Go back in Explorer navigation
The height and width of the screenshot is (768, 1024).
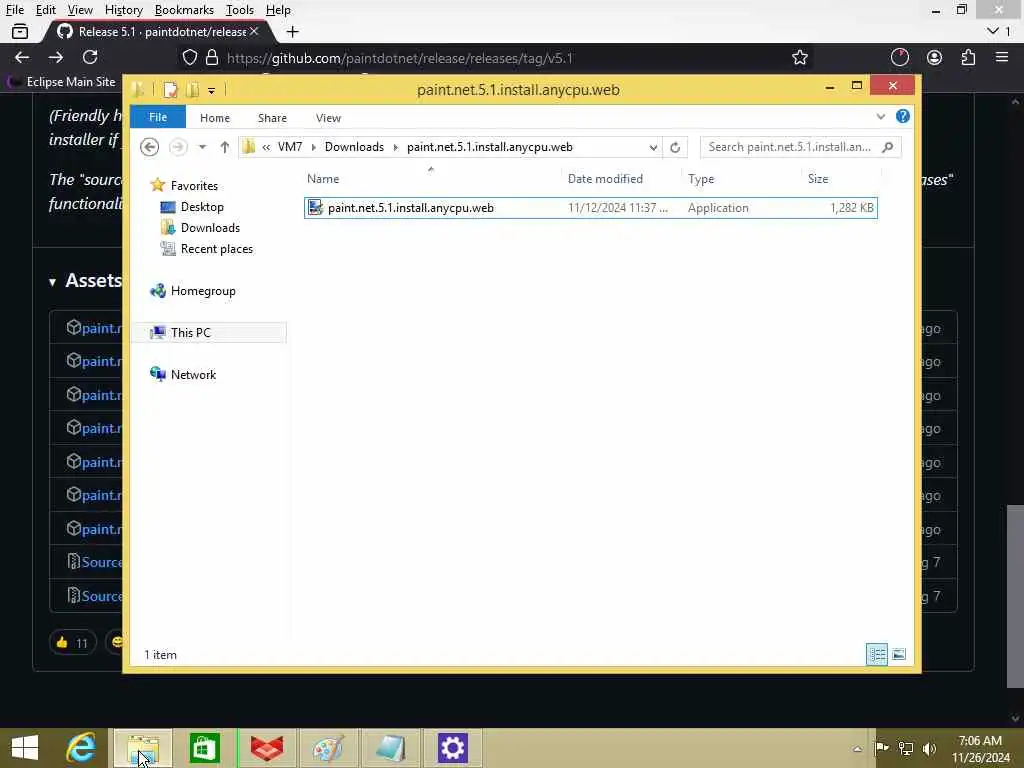150,147
